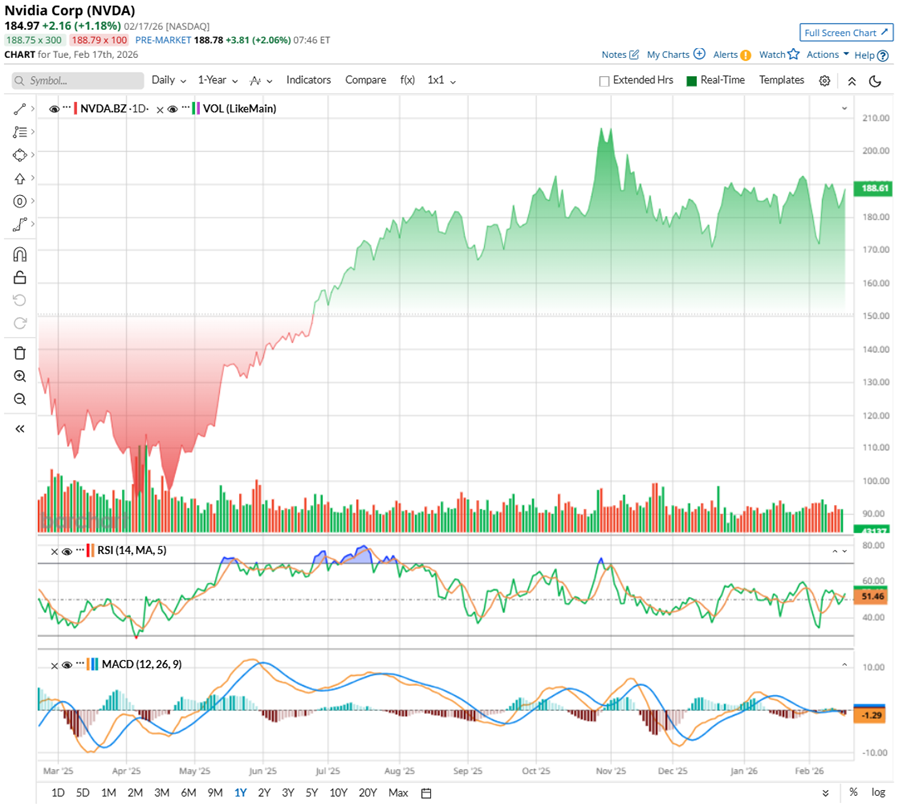Select the Max range tab

[x=398, y=793]
